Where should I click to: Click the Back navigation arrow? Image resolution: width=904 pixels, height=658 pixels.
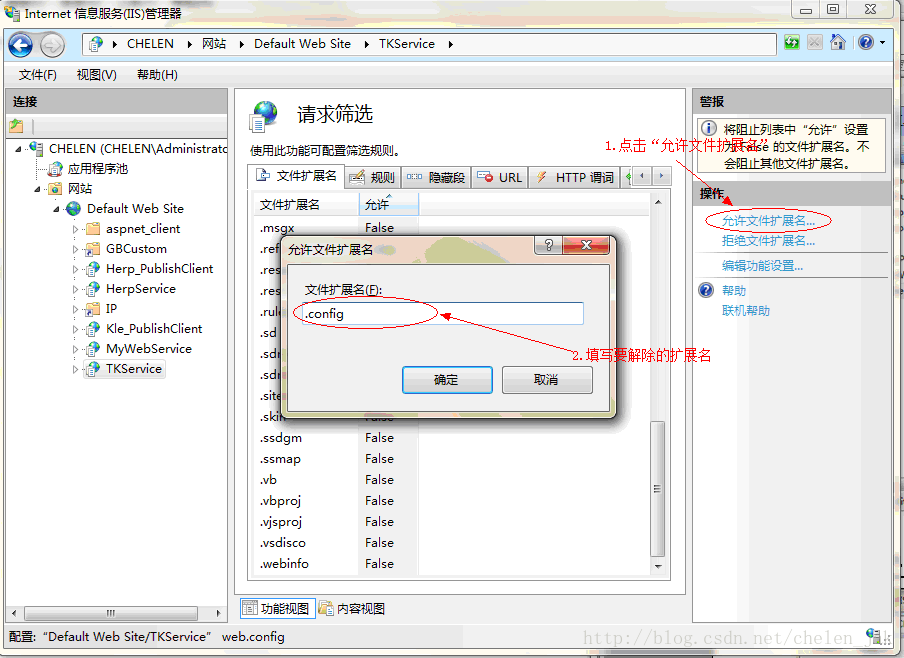pyautogui.click(x=21, y=46)
